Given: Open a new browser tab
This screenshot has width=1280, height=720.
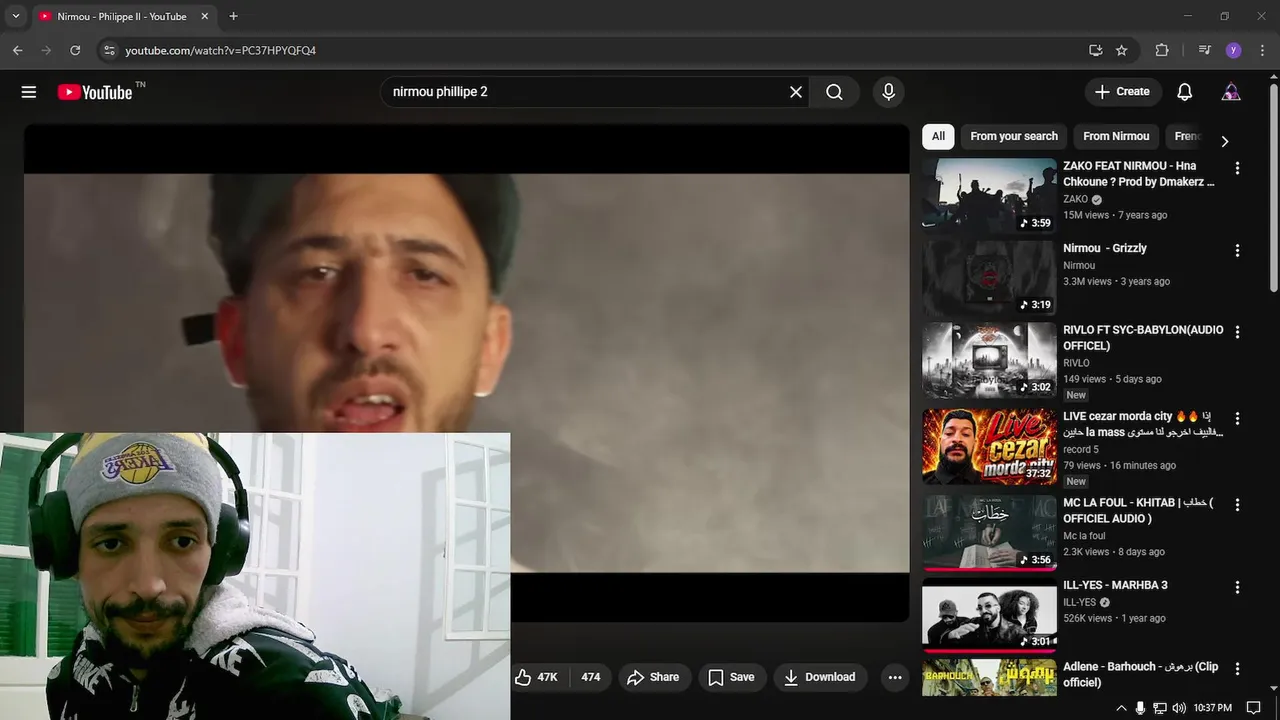Looking at the screenshot, I should tap(233, 16).
